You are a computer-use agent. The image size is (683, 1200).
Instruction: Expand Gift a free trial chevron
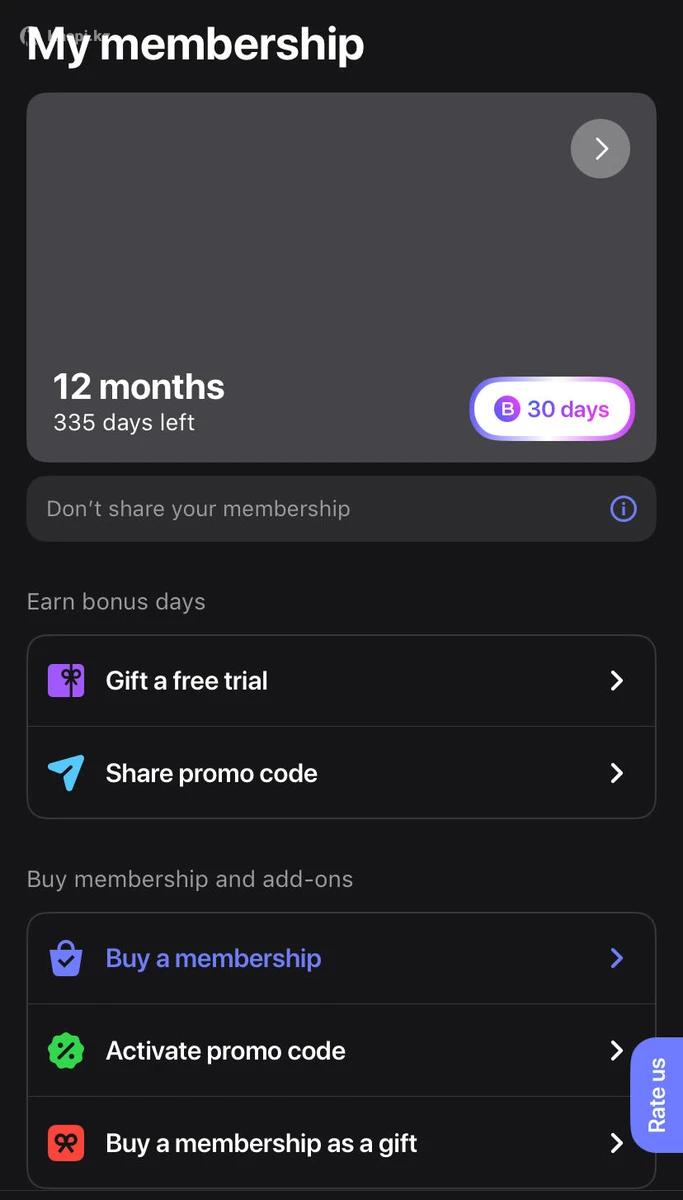pyautogui.click(x=617, y=681)
